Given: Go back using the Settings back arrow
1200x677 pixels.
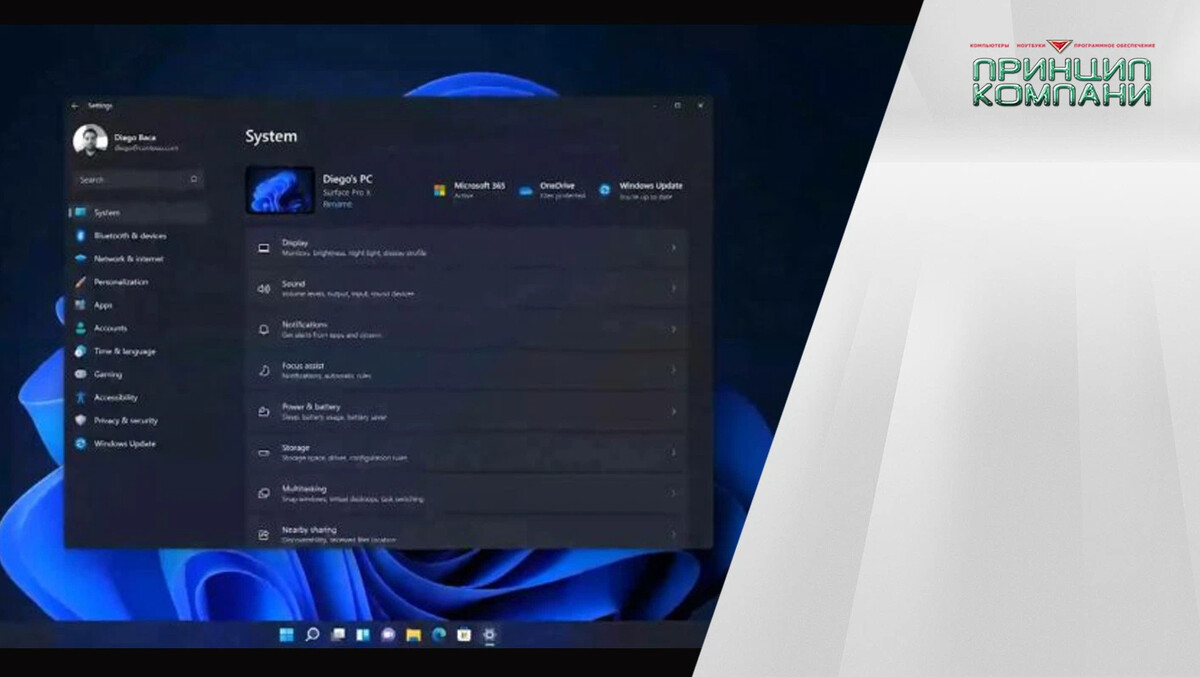Looking at the screenshot, I should [x=75, y=105].
